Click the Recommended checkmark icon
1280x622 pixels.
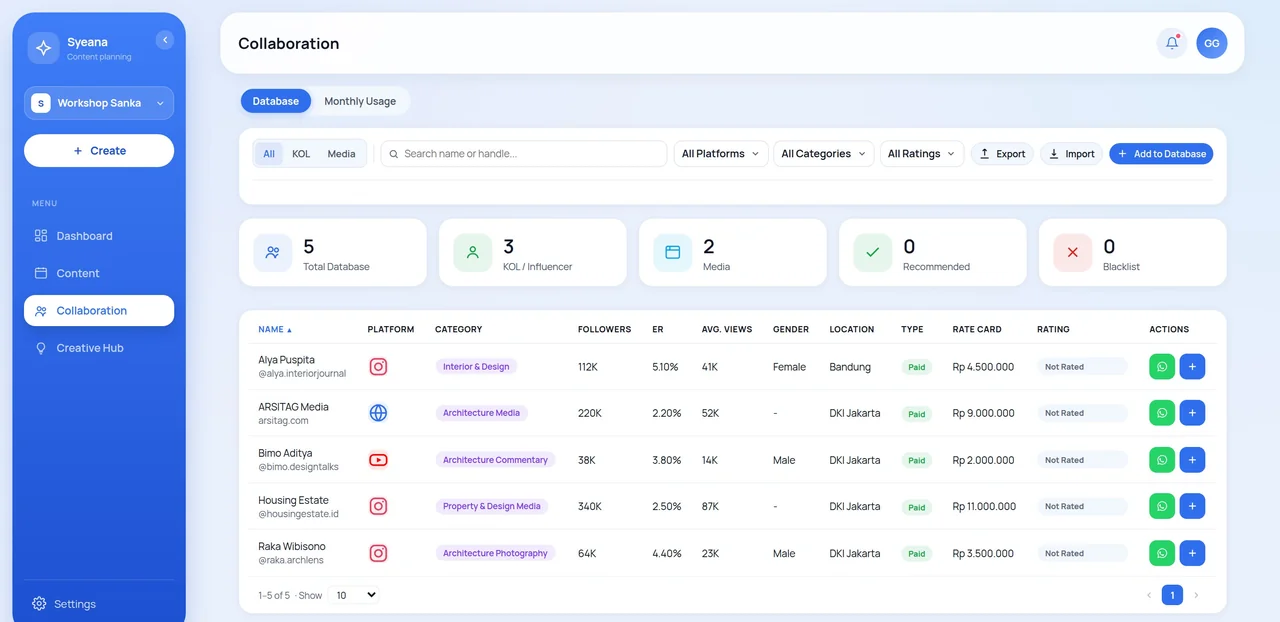[x=873, y=253]
